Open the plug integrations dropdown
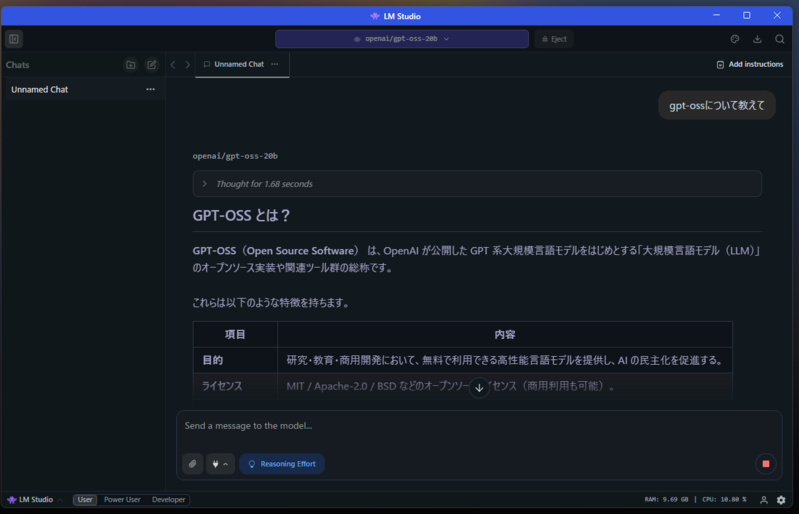This screenshot has height=514, width=799. point(220,464)
